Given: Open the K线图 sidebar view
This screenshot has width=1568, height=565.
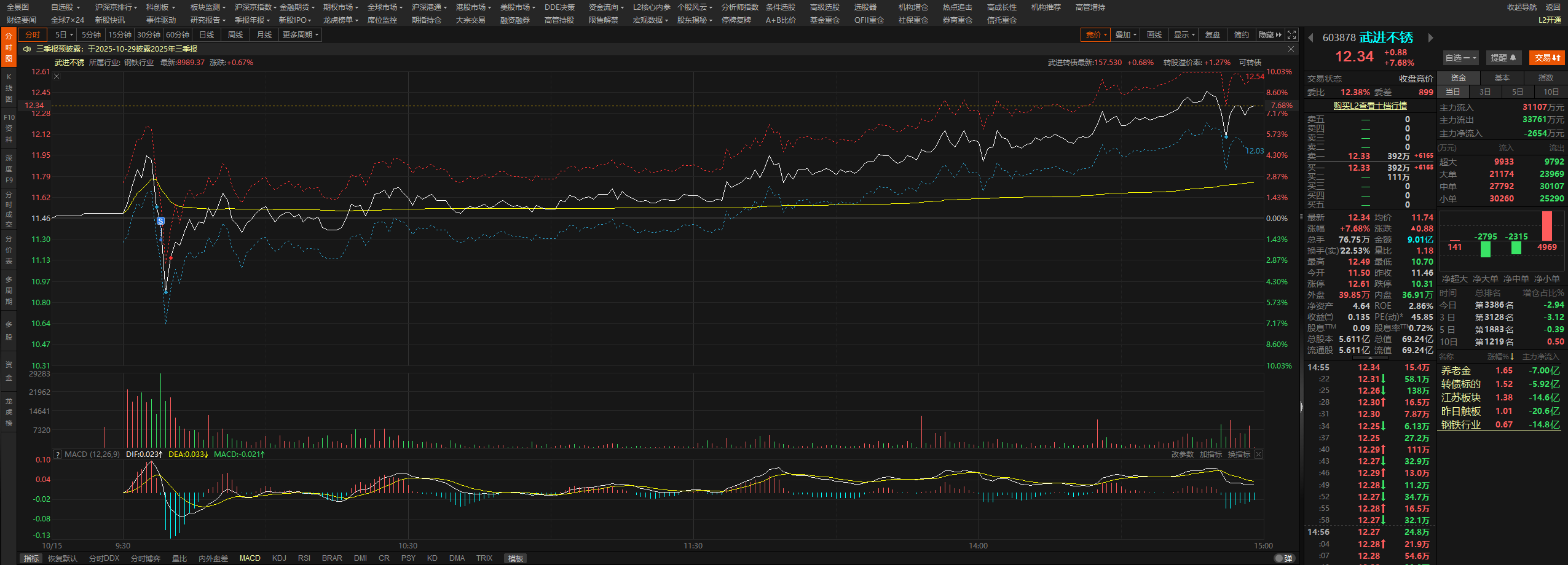Looking at the screenshot, I should point(9,88).
